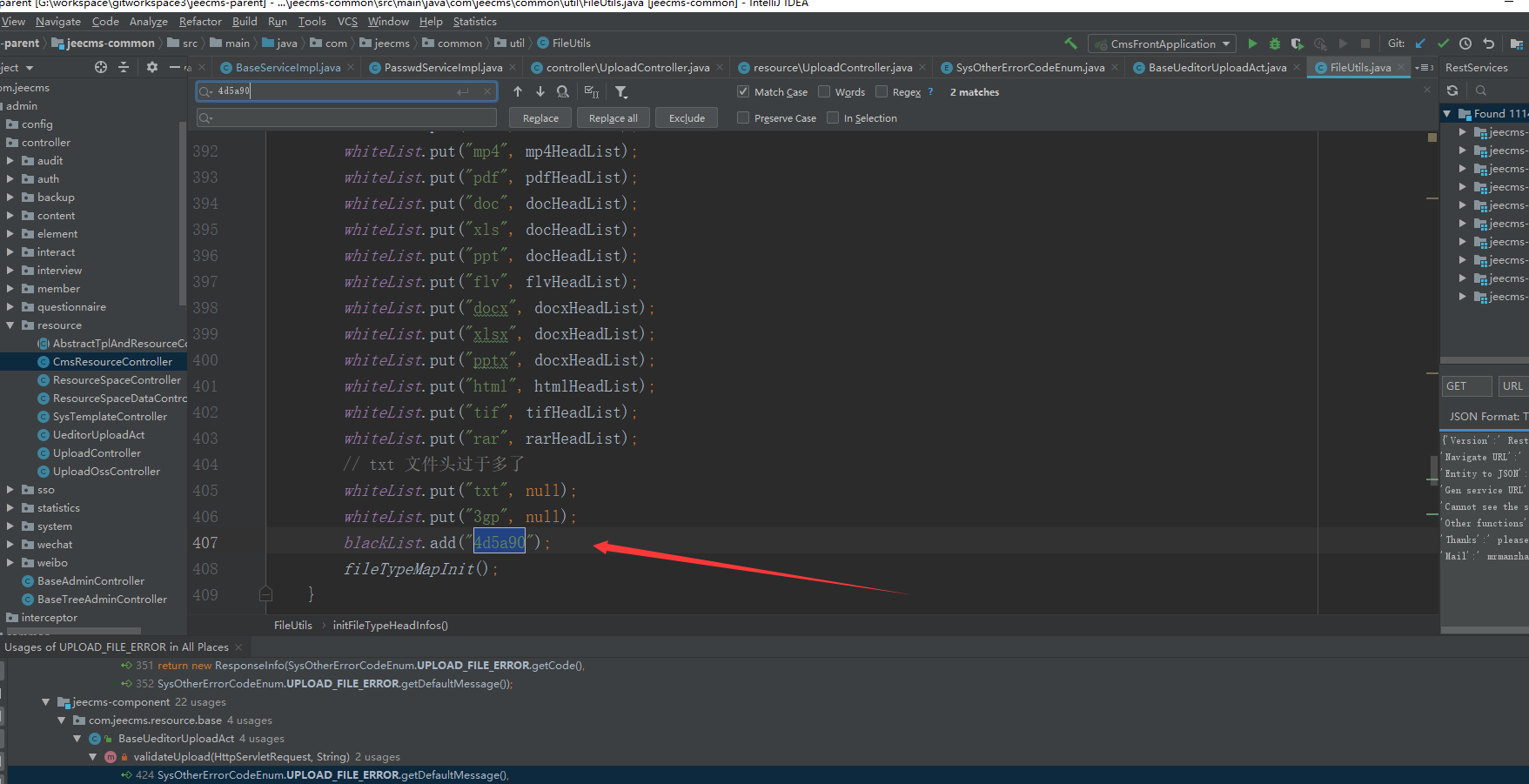Disable the Match Case checkbox
The image size is (1529, 784).
pyautogui.click(x=743, y=91)
